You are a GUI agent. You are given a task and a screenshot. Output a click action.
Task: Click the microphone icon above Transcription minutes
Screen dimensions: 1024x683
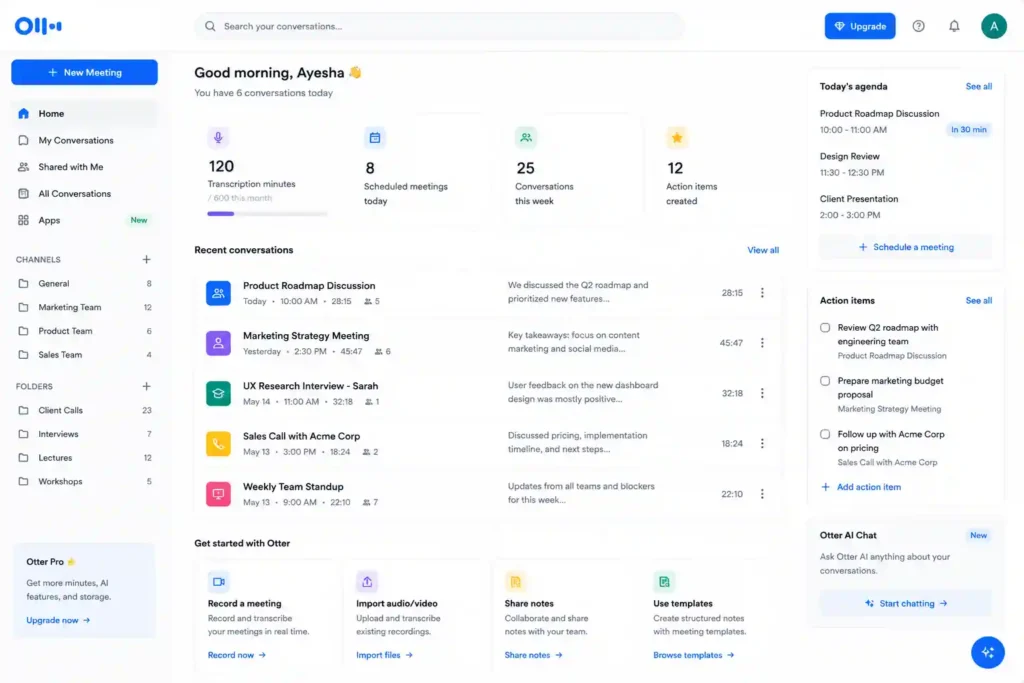tap(218, 137)
